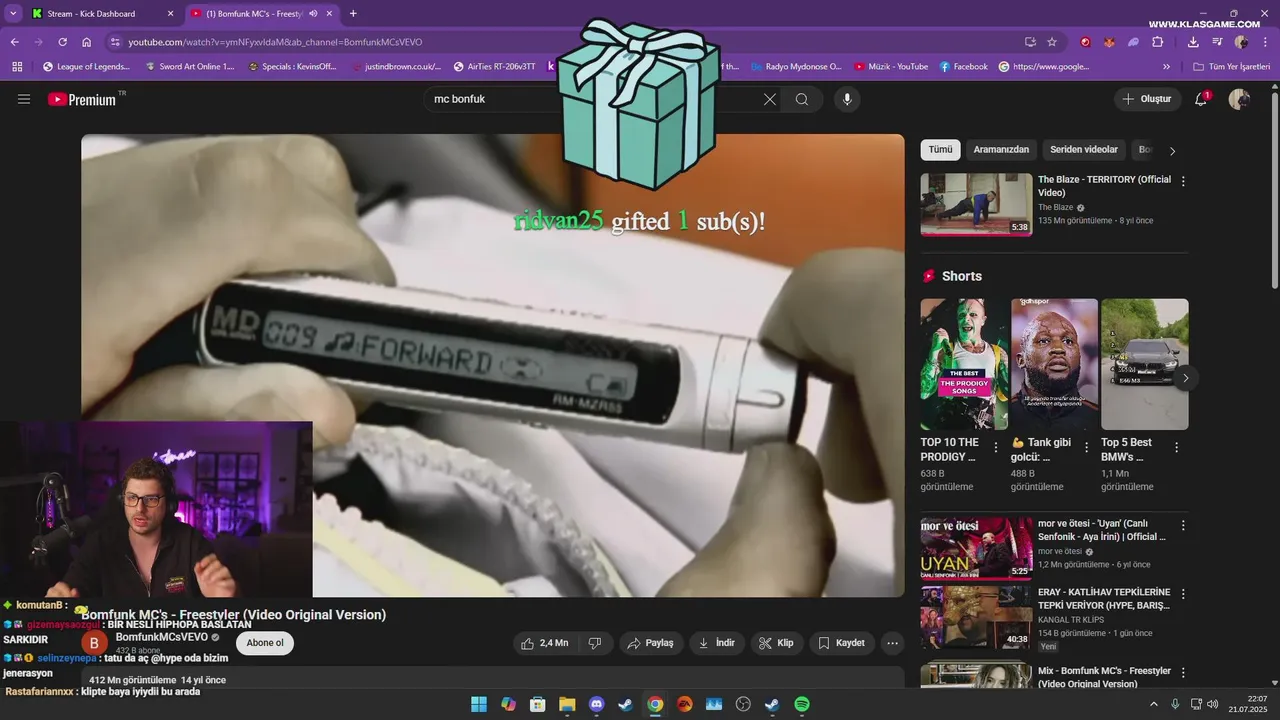Open The Blaze - TERRITORY thumbnail
The height and width of the screenshot is (720, 1280).
click(x=977, y=205)
